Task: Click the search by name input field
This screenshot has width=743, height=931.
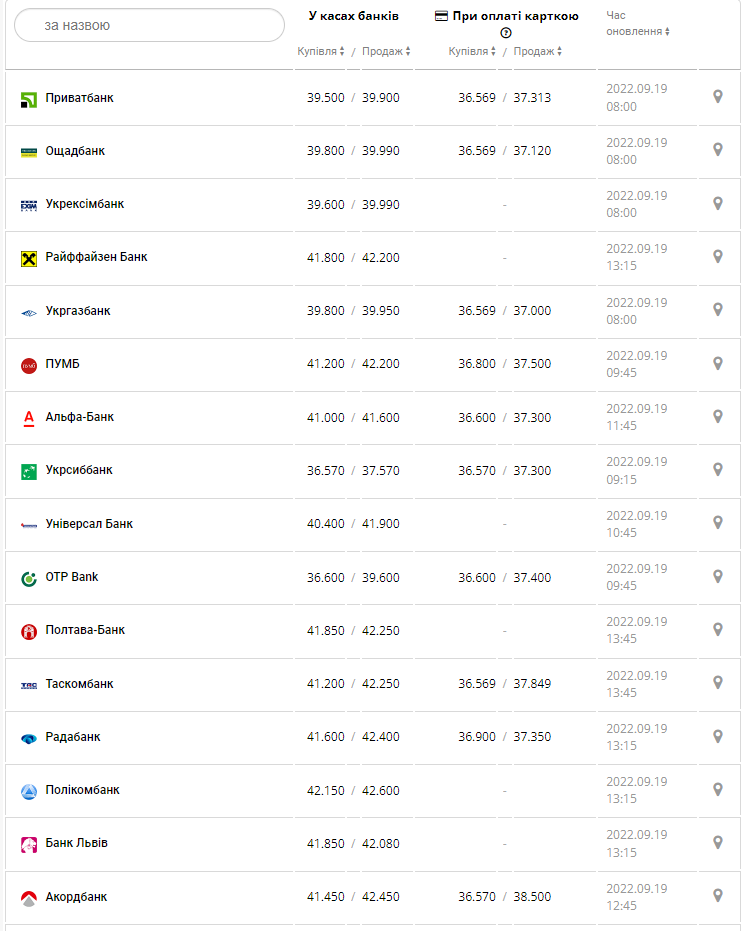Action: point(150,25)
